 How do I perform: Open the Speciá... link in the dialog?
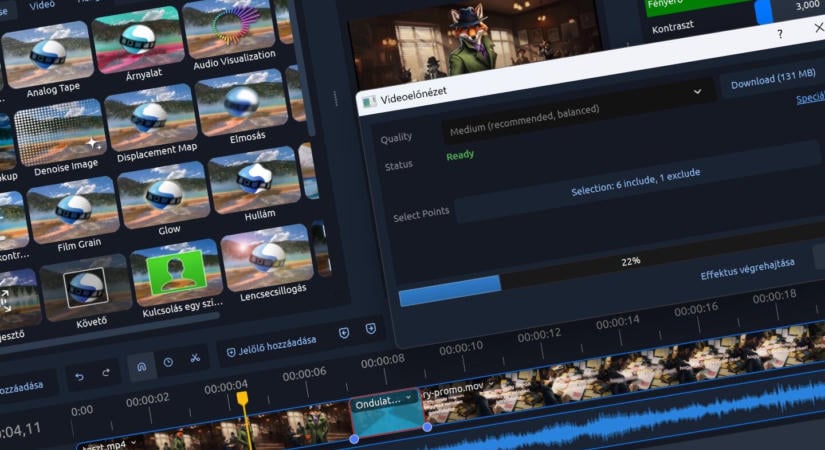click(x=810, y=98)
